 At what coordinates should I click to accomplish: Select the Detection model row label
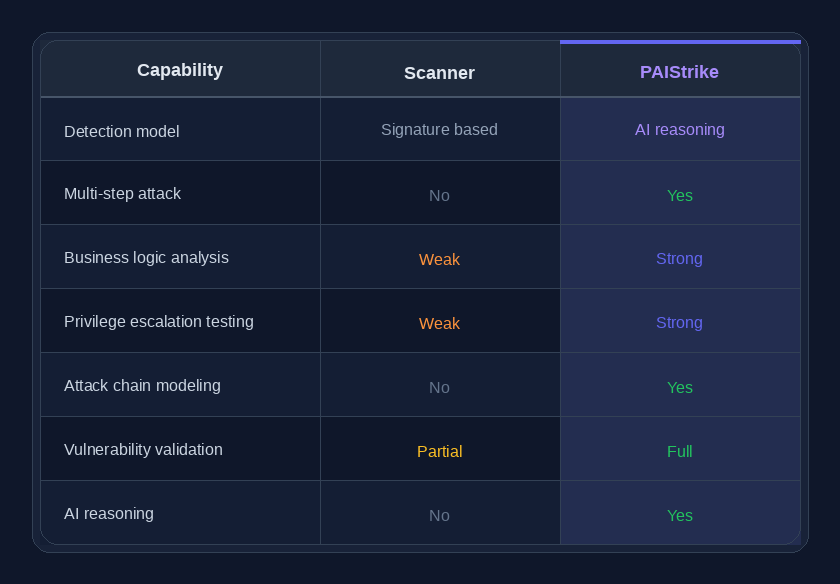pyautogui.click(x=122, y=131)
